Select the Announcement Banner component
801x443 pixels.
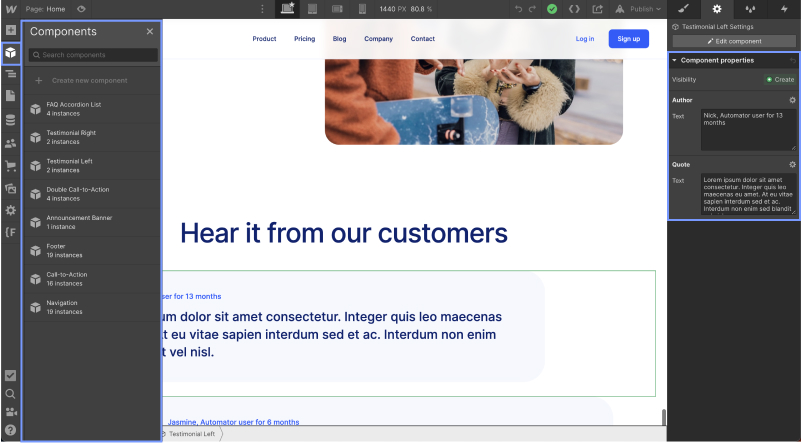[x=92, y=222]
